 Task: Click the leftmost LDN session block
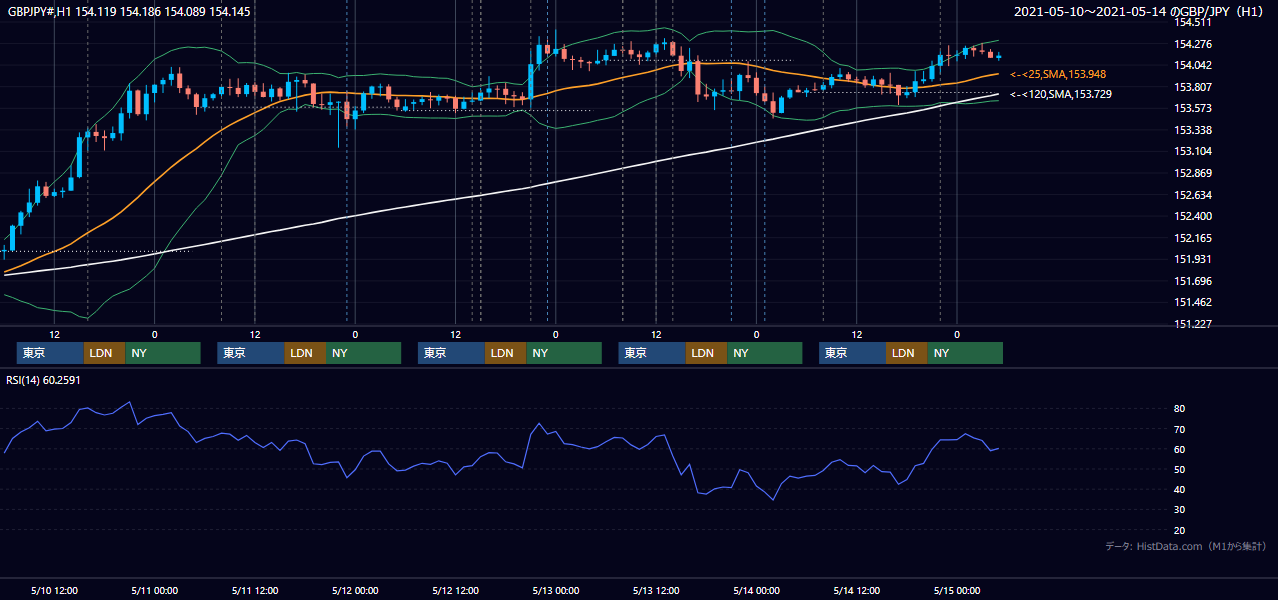tap(104, 353)
